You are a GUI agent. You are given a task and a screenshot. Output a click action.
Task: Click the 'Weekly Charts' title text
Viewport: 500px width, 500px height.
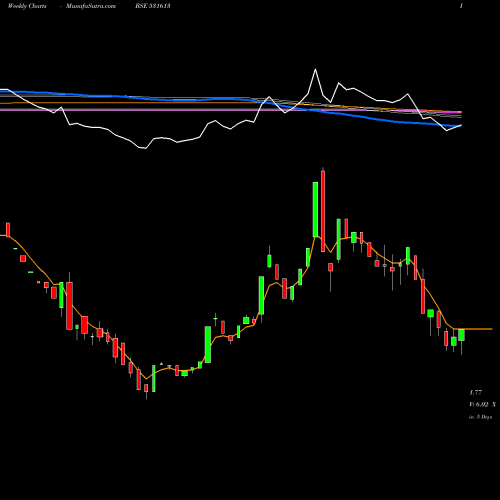click(x=27, y=6)
